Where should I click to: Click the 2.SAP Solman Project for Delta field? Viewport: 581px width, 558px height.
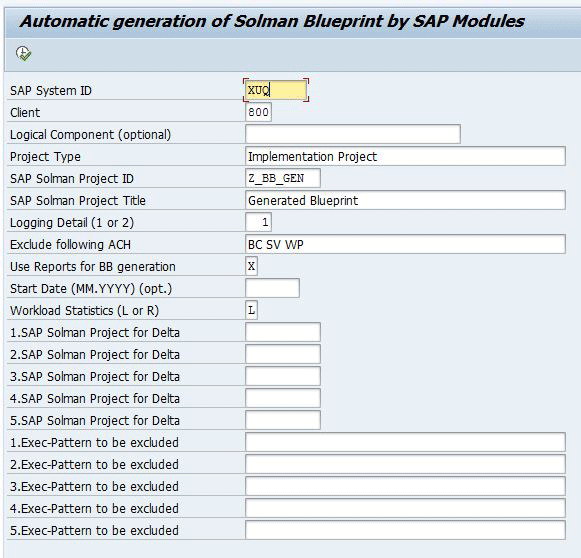[283, 354]
